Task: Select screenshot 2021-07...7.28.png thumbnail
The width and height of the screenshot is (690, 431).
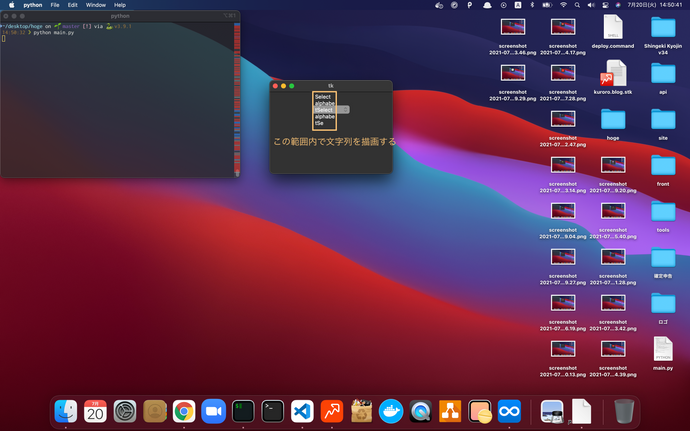Action: tap(563, 73)
